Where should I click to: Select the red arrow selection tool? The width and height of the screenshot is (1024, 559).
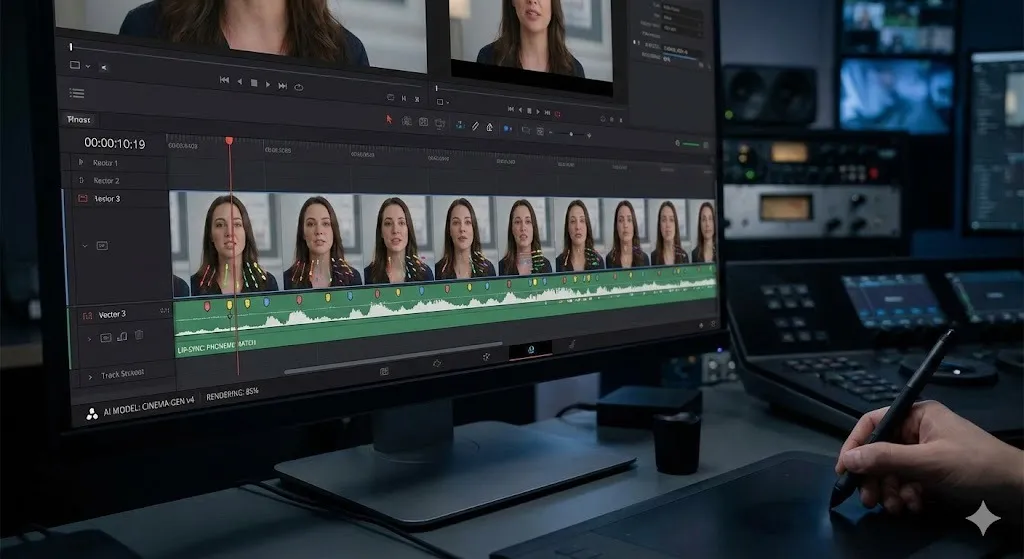[x=389, y=120]
